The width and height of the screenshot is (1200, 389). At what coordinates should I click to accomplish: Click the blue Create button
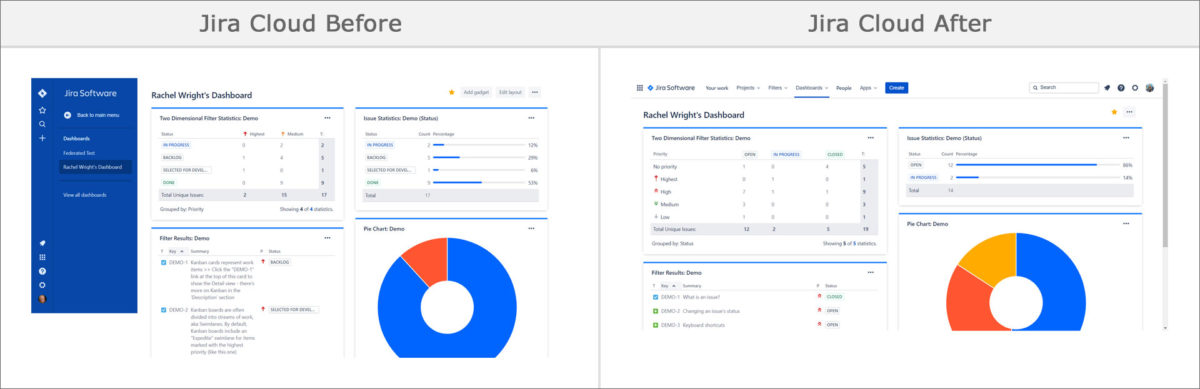[896, 88]
